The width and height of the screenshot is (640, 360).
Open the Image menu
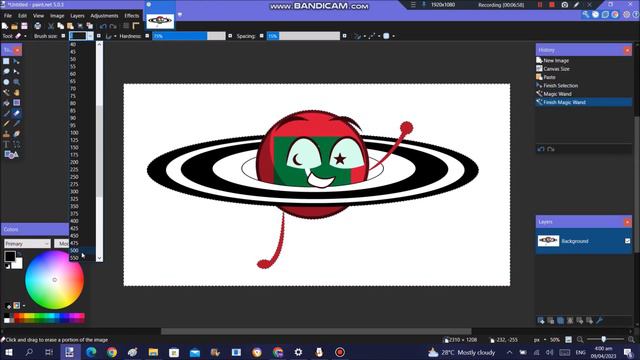tap(57, 16)
